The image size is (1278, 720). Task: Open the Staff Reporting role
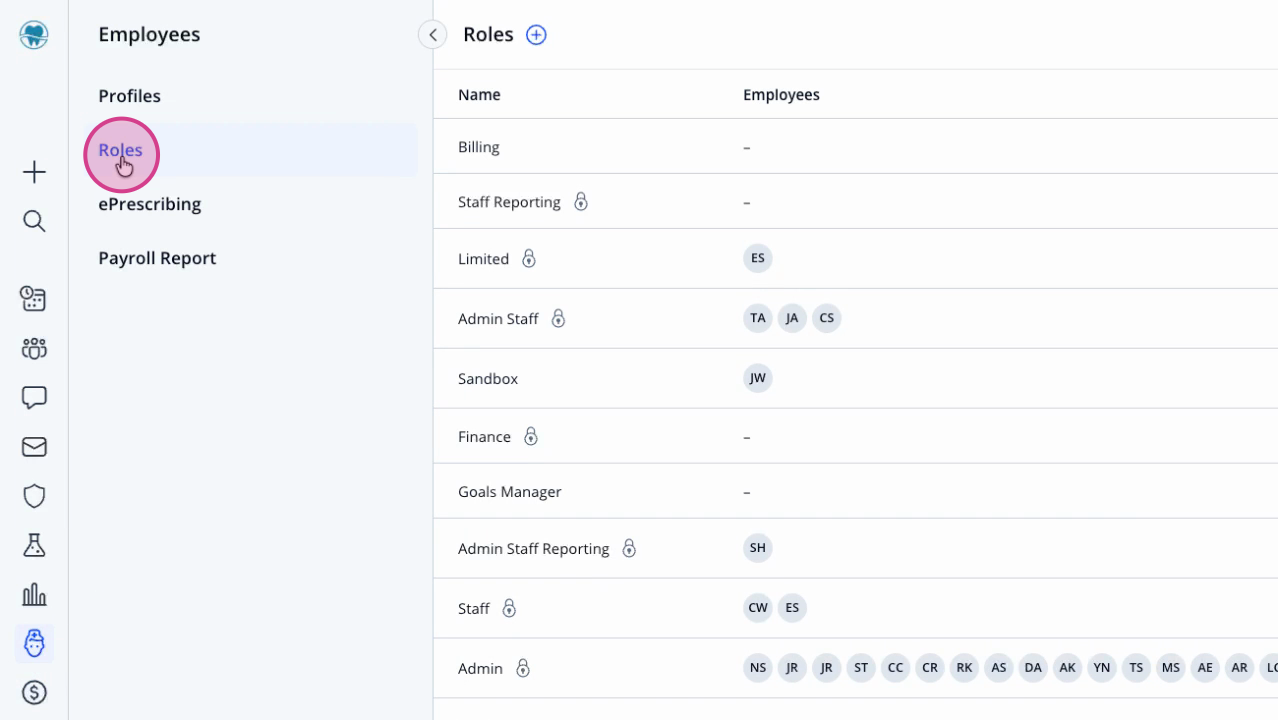click(x=509, y=202)
